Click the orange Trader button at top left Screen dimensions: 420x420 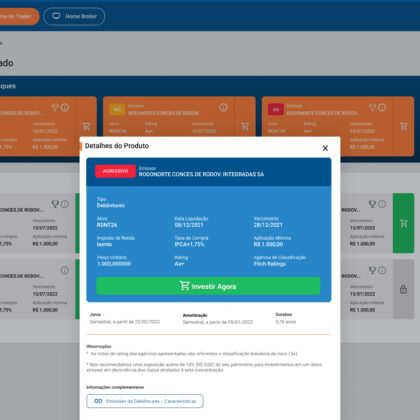(18, 16)
